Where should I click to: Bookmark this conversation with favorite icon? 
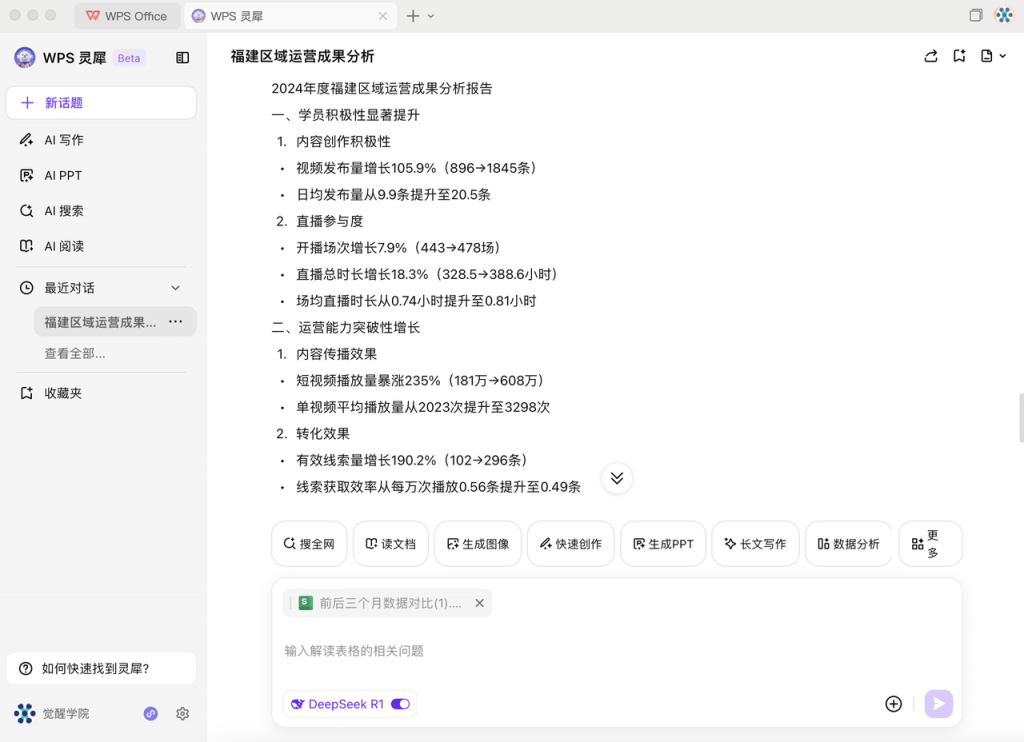point(959,56)
